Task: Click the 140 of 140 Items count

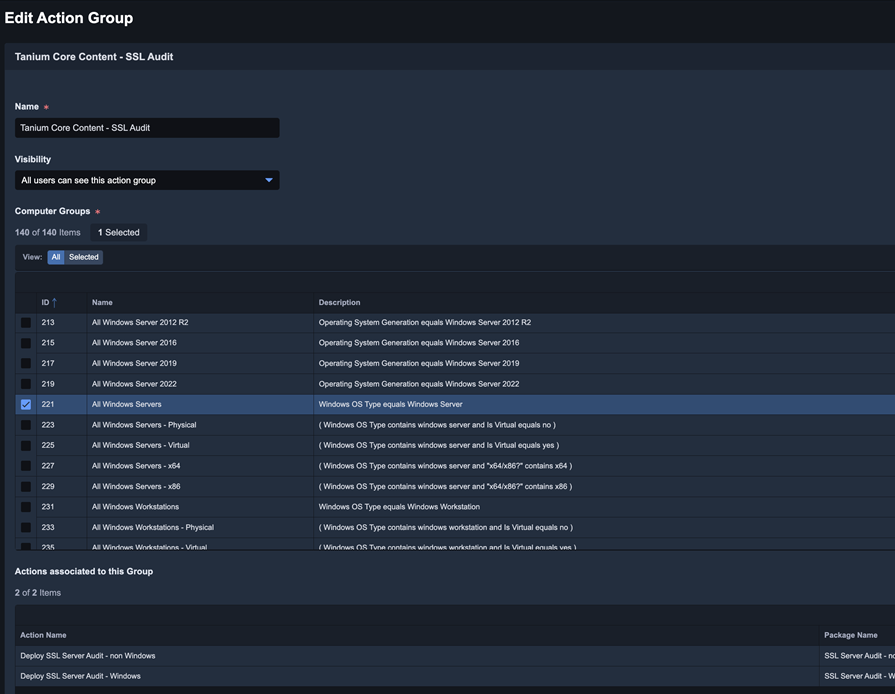Action: (47, 233)
